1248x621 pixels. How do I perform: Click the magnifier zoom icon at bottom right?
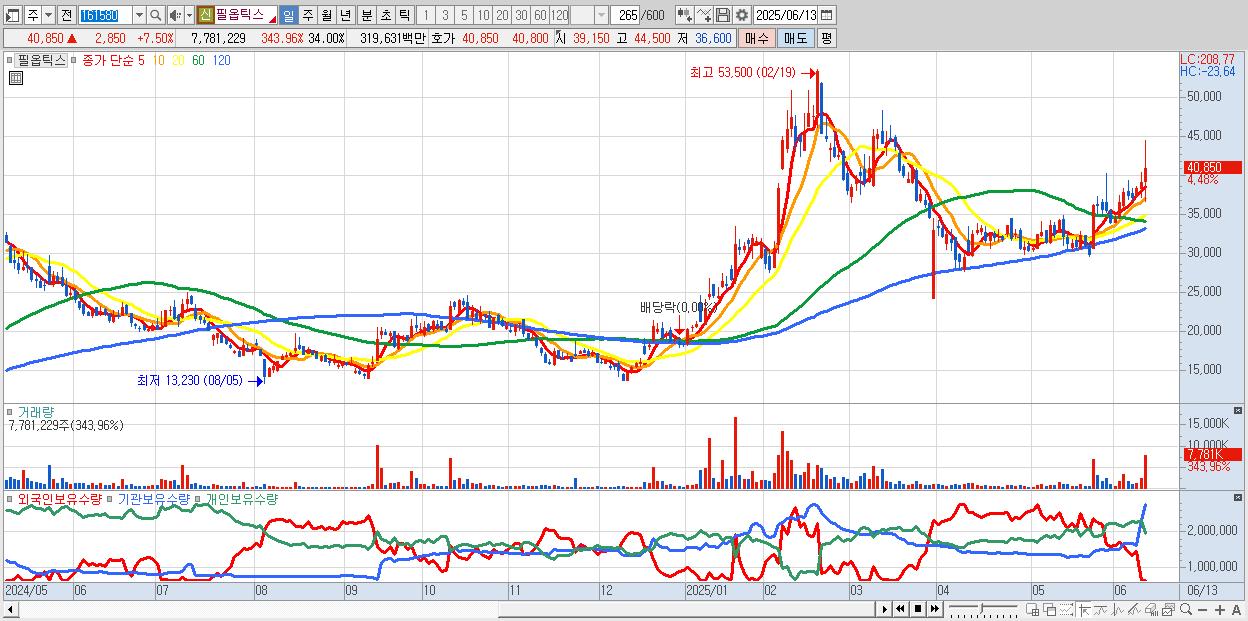tap(1186, 609)
